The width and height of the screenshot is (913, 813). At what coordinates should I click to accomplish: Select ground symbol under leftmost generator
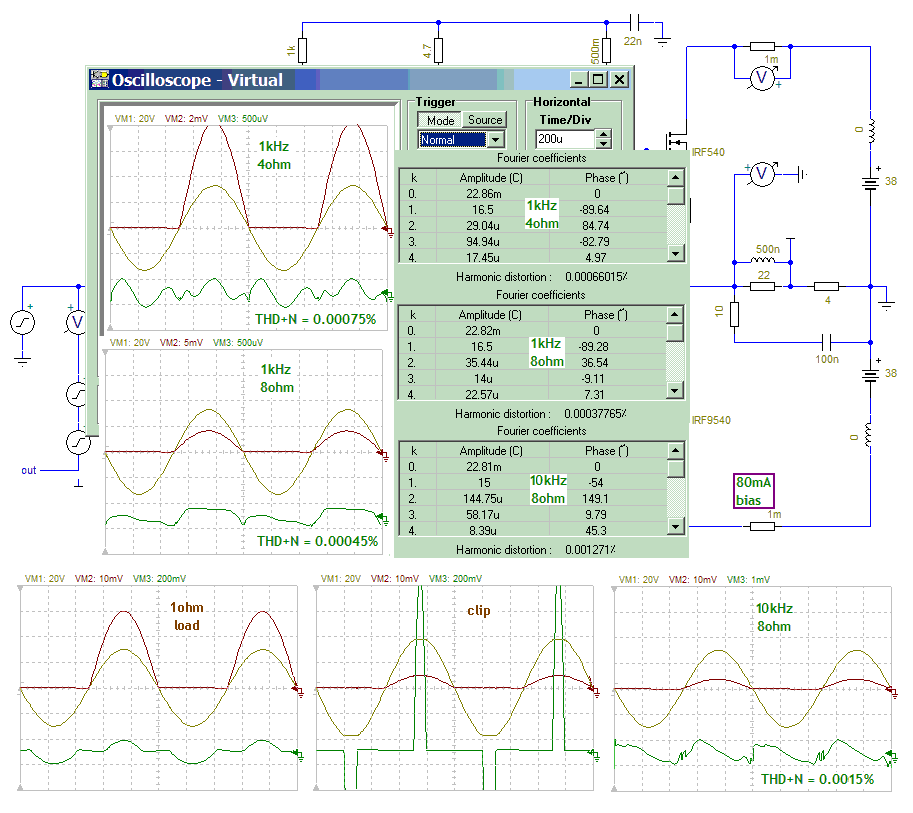[x=22, y=360]
